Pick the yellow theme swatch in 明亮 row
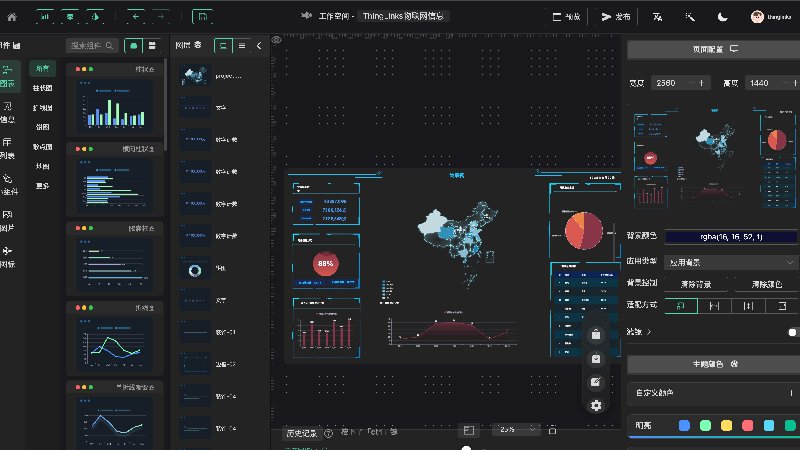Viewport: 800px width, 450px height. click(x=727, y=426)
